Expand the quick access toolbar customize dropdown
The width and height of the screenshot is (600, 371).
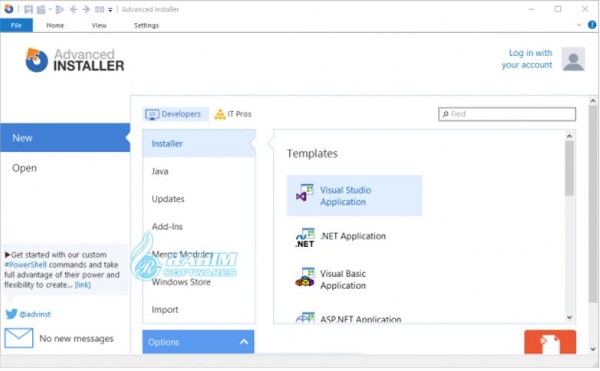click(110, 10)
